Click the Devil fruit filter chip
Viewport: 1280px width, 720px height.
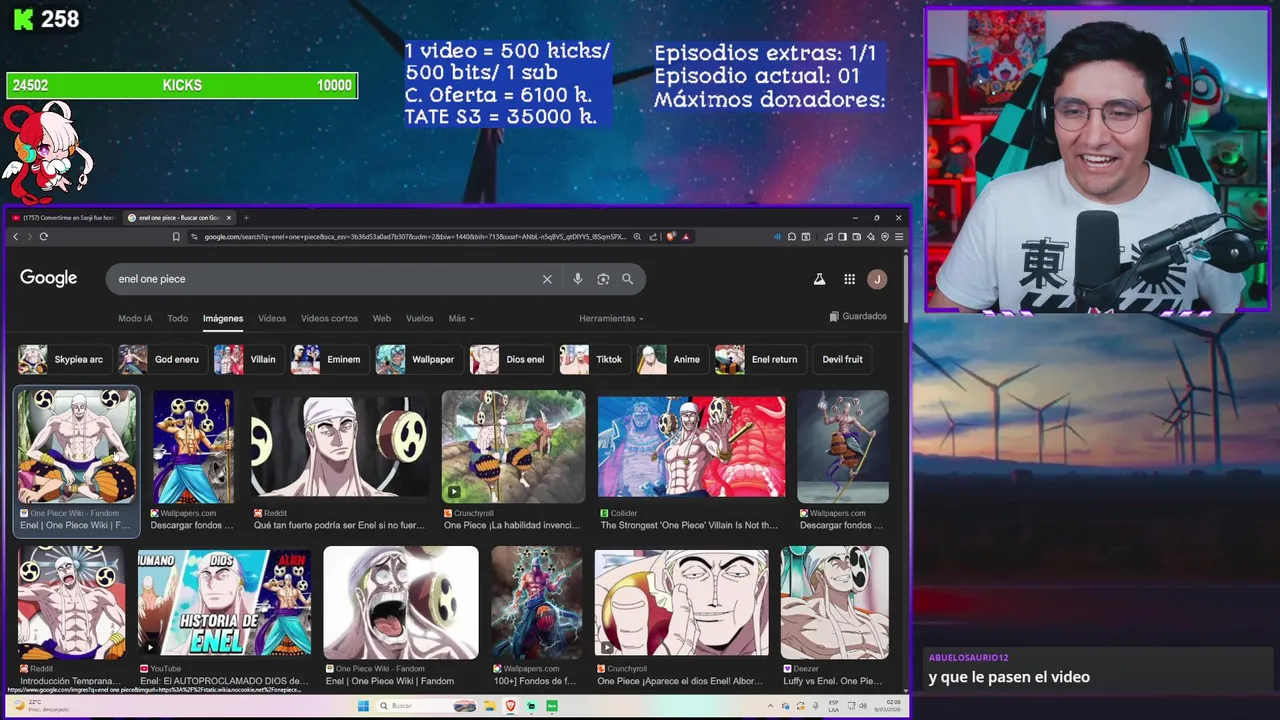click(x=842, y=359)
